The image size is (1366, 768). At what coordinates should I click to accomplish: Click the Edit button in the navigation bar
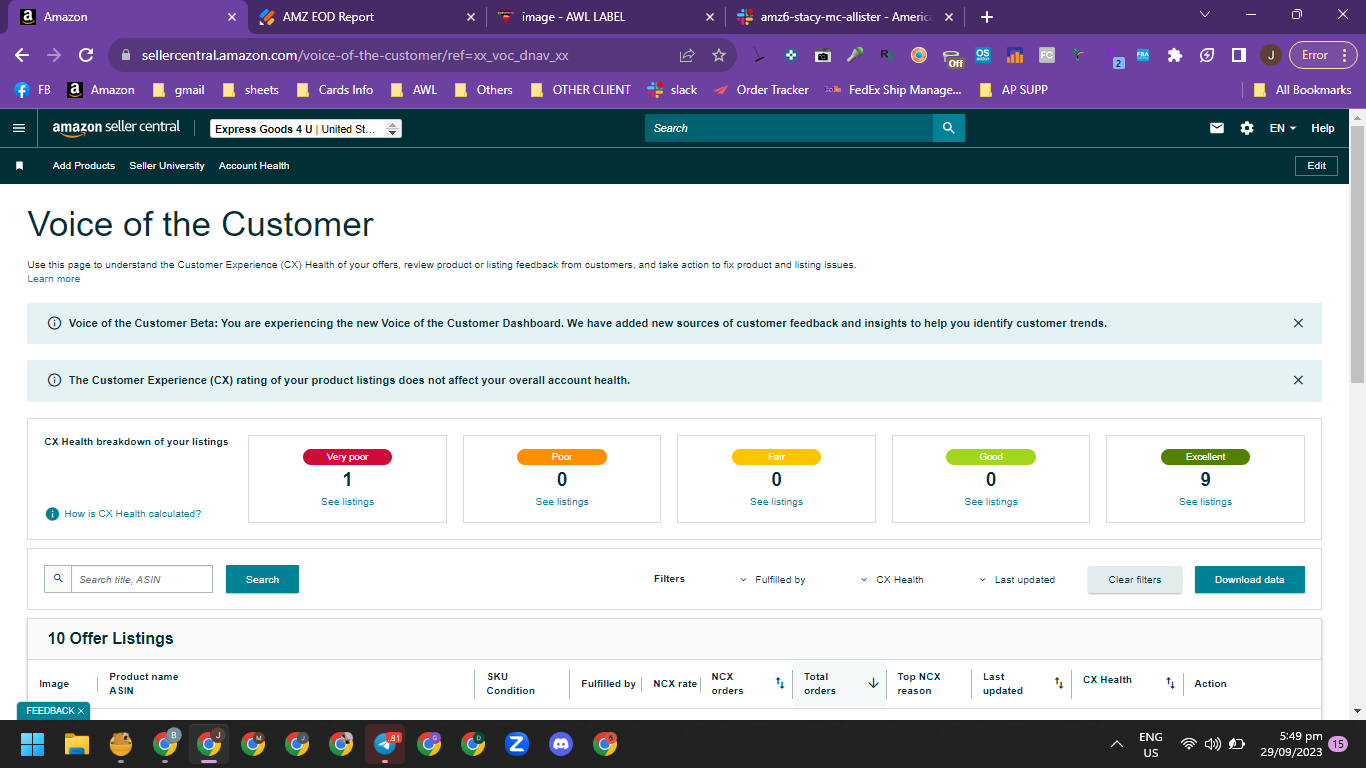[x=1316, y=166]
